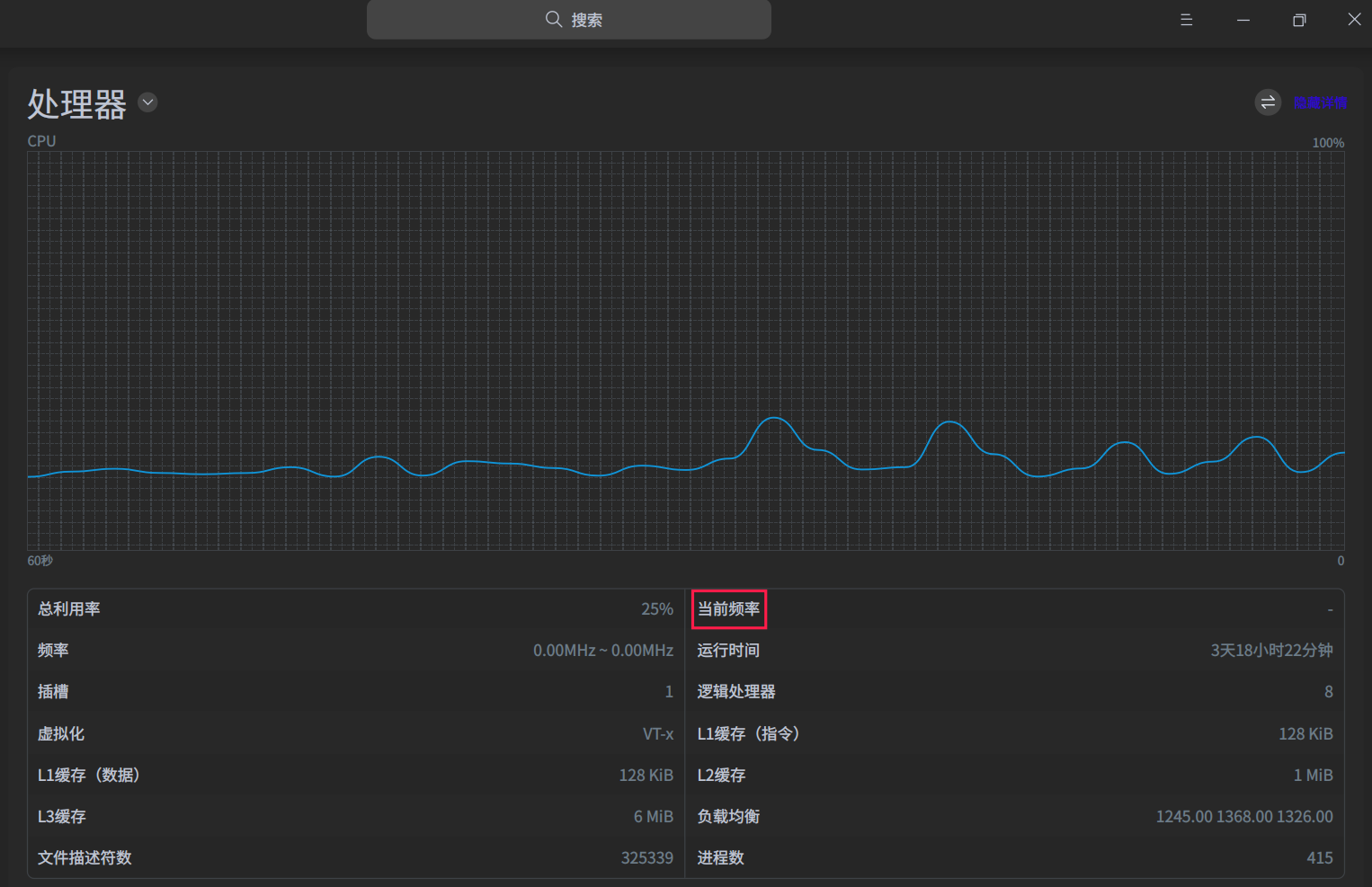Restore the window using the title bar button

tap(1299, 20)
